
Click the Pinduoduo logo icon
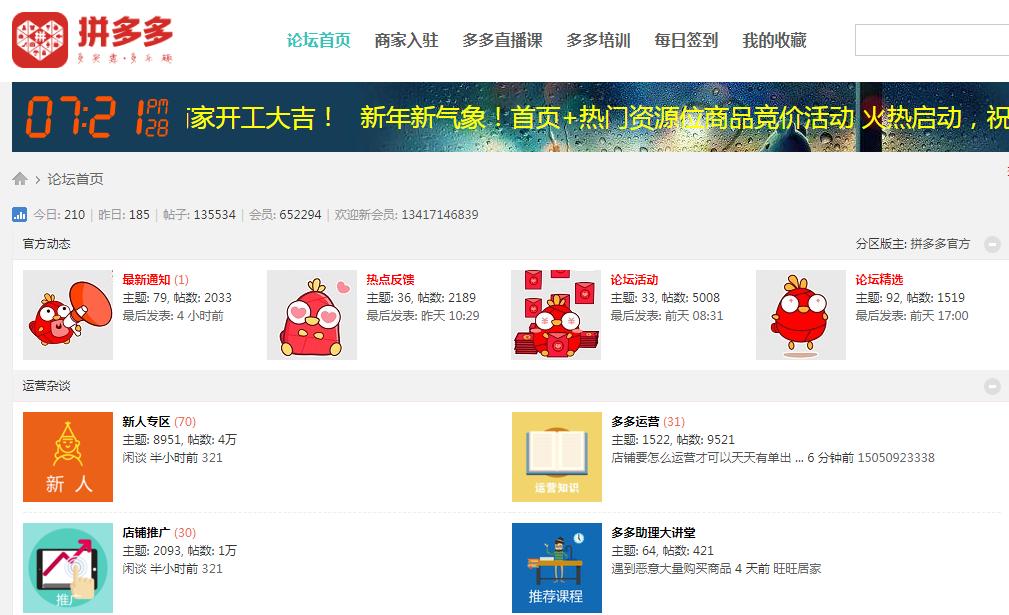(40, 37)
